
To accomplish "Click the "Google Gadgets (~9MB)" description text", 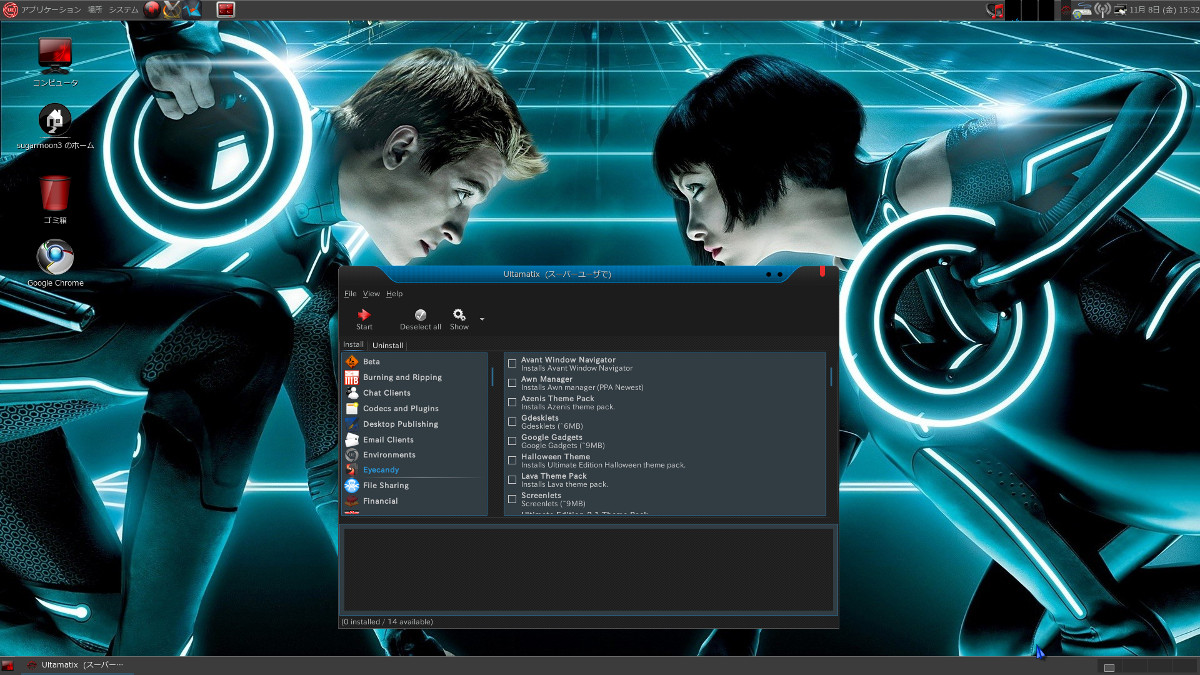I will pyautogui.click(x=563, y=446).
